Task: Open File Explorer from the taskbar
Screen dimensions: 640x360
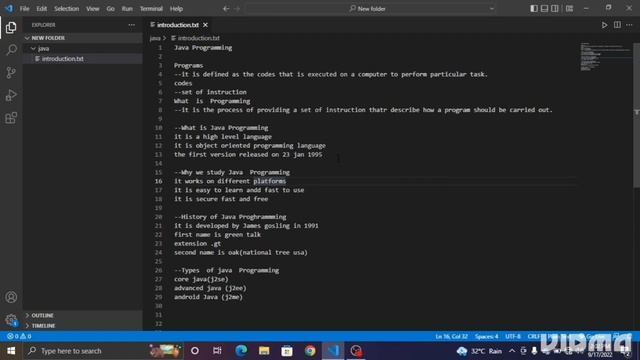Action: [264, 351]
